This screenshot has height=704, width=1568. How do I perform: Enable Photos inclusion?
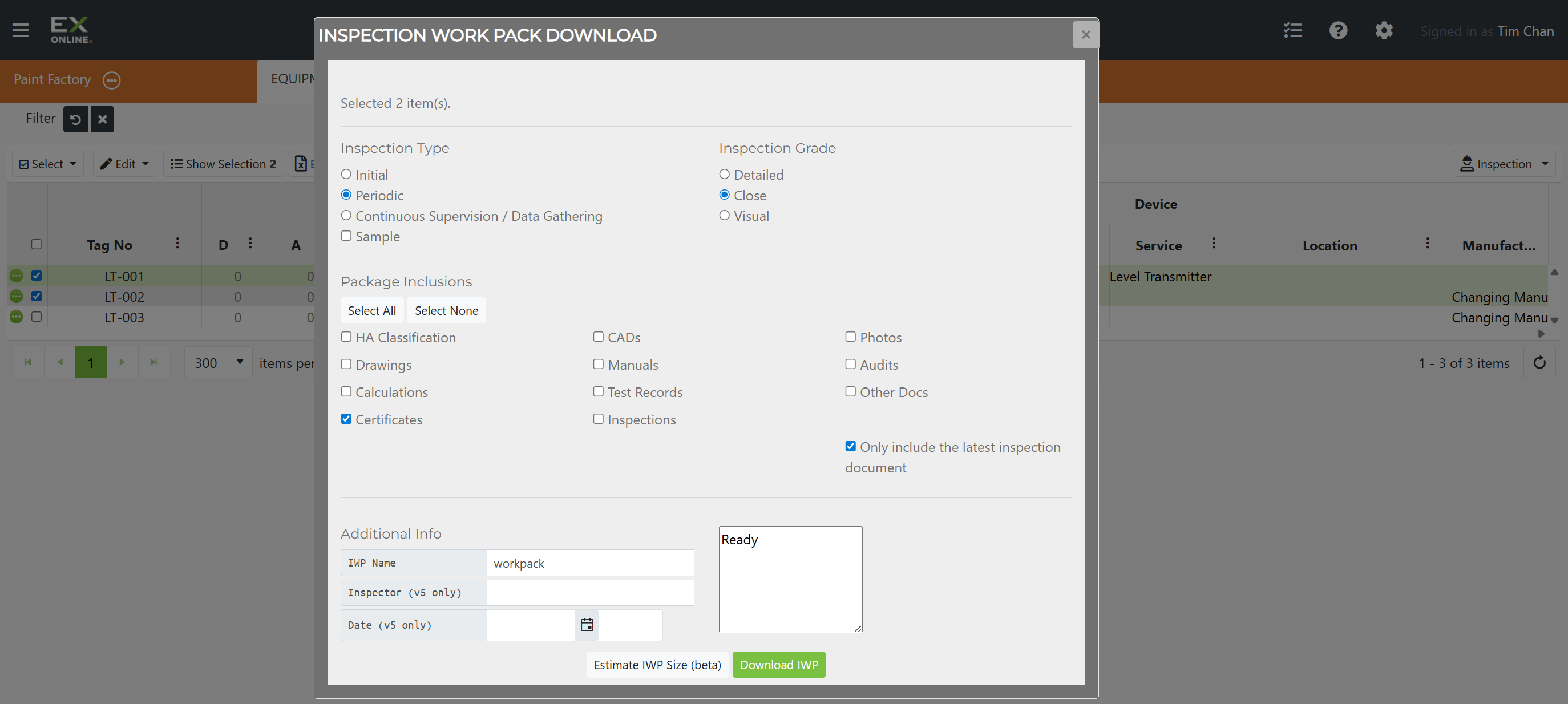coord(850,337)
